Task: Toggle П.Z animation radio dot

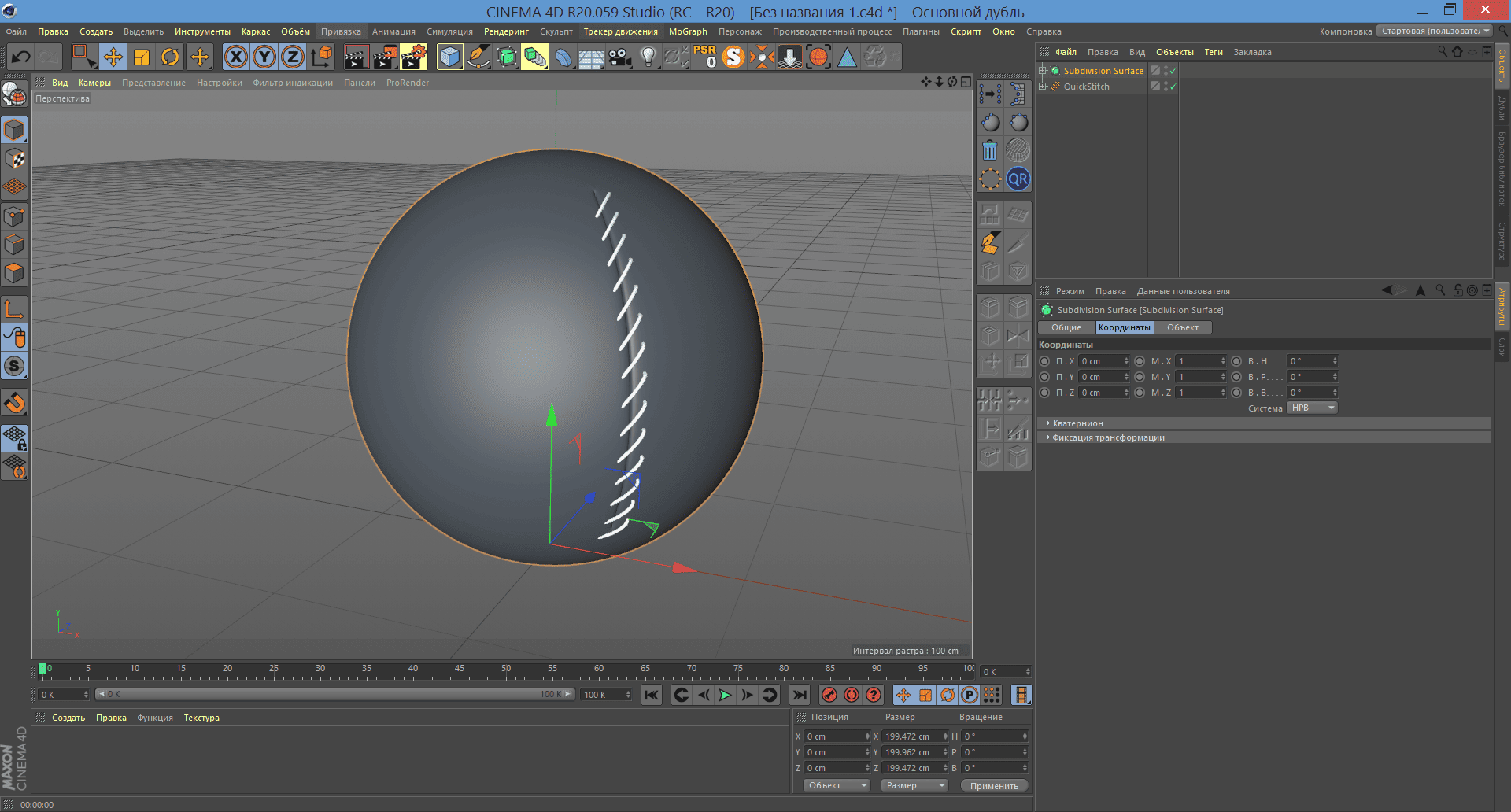Action: (x=1044, y=393)
